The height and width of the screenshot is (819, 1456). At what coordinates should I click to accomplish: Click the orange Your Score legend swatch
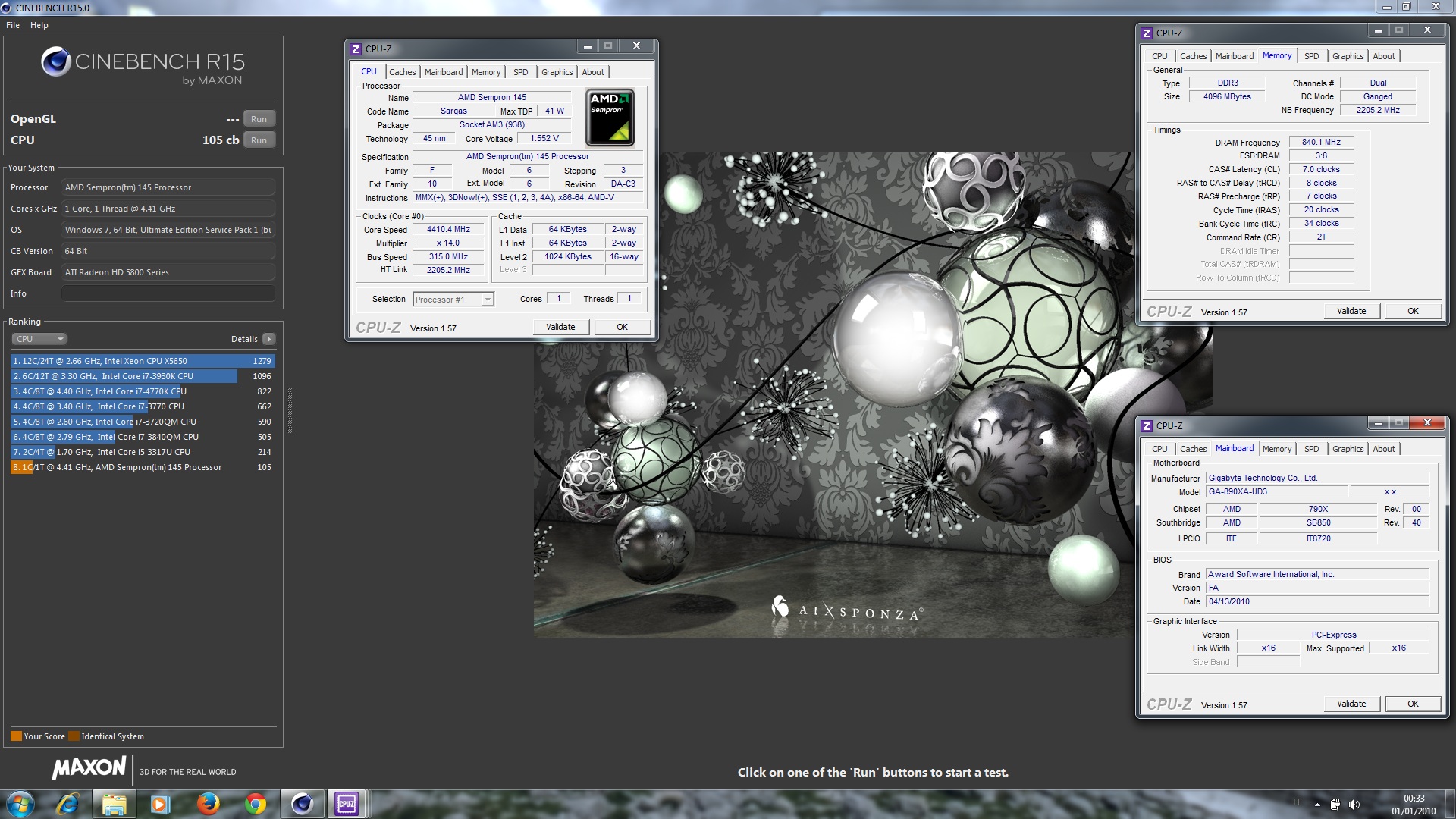[x=16, y=736]
